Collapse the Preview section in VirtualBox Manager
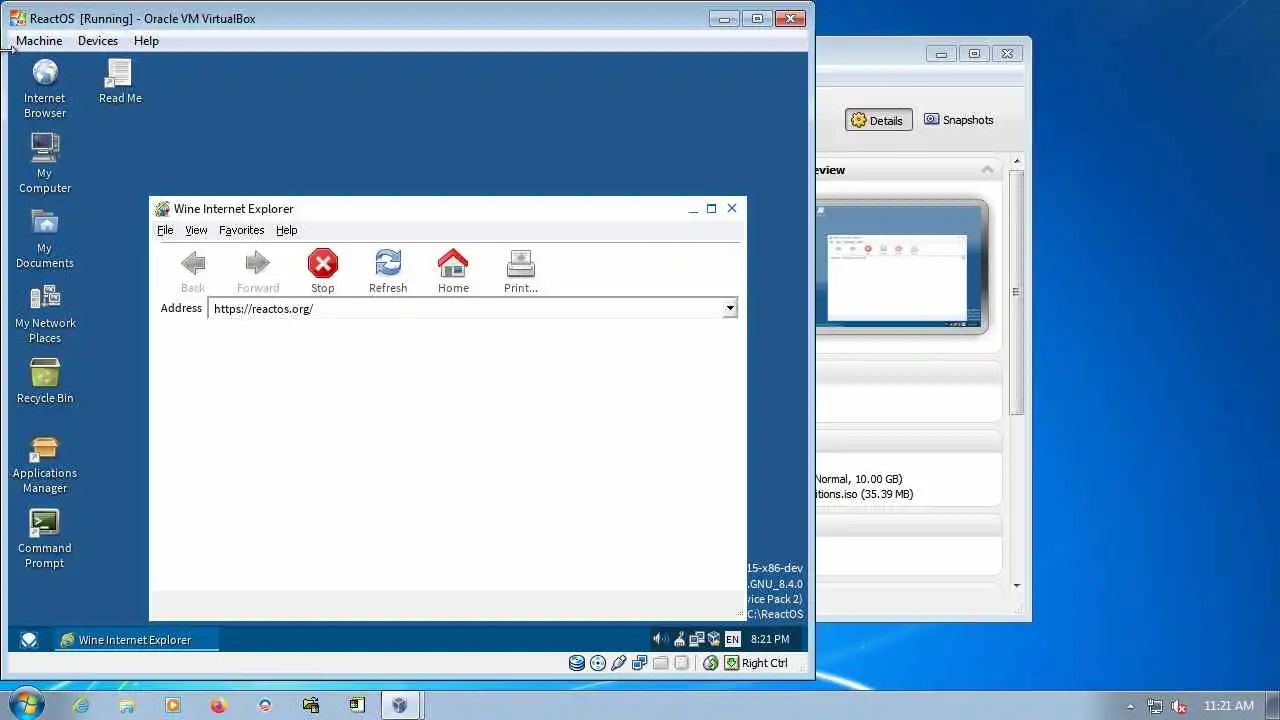The width and height of the screenshot is (1280, 720). [987, 170]
